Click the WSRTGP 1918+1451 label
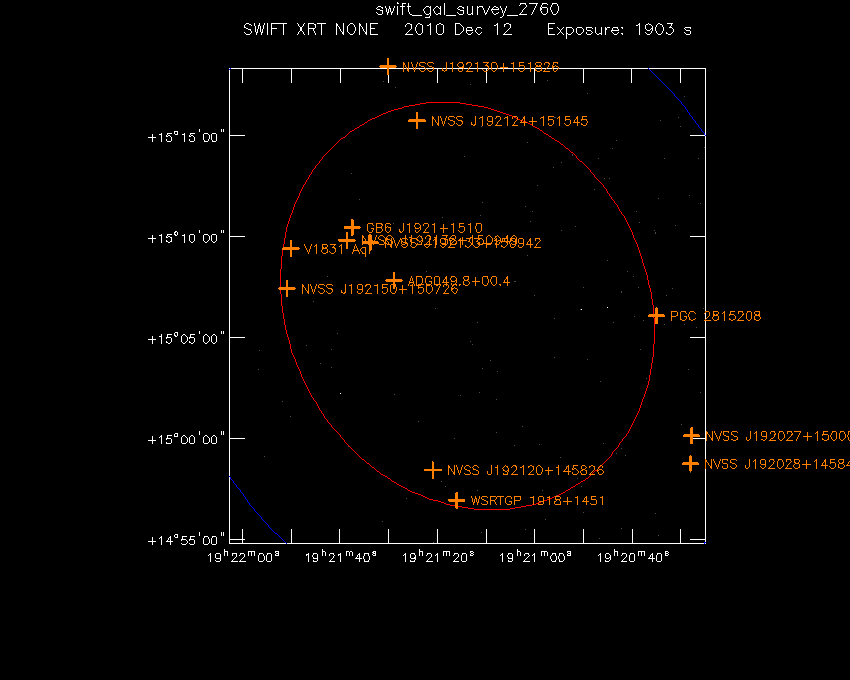The width and height of the screenshot is (850, 680). coord(538,501)
